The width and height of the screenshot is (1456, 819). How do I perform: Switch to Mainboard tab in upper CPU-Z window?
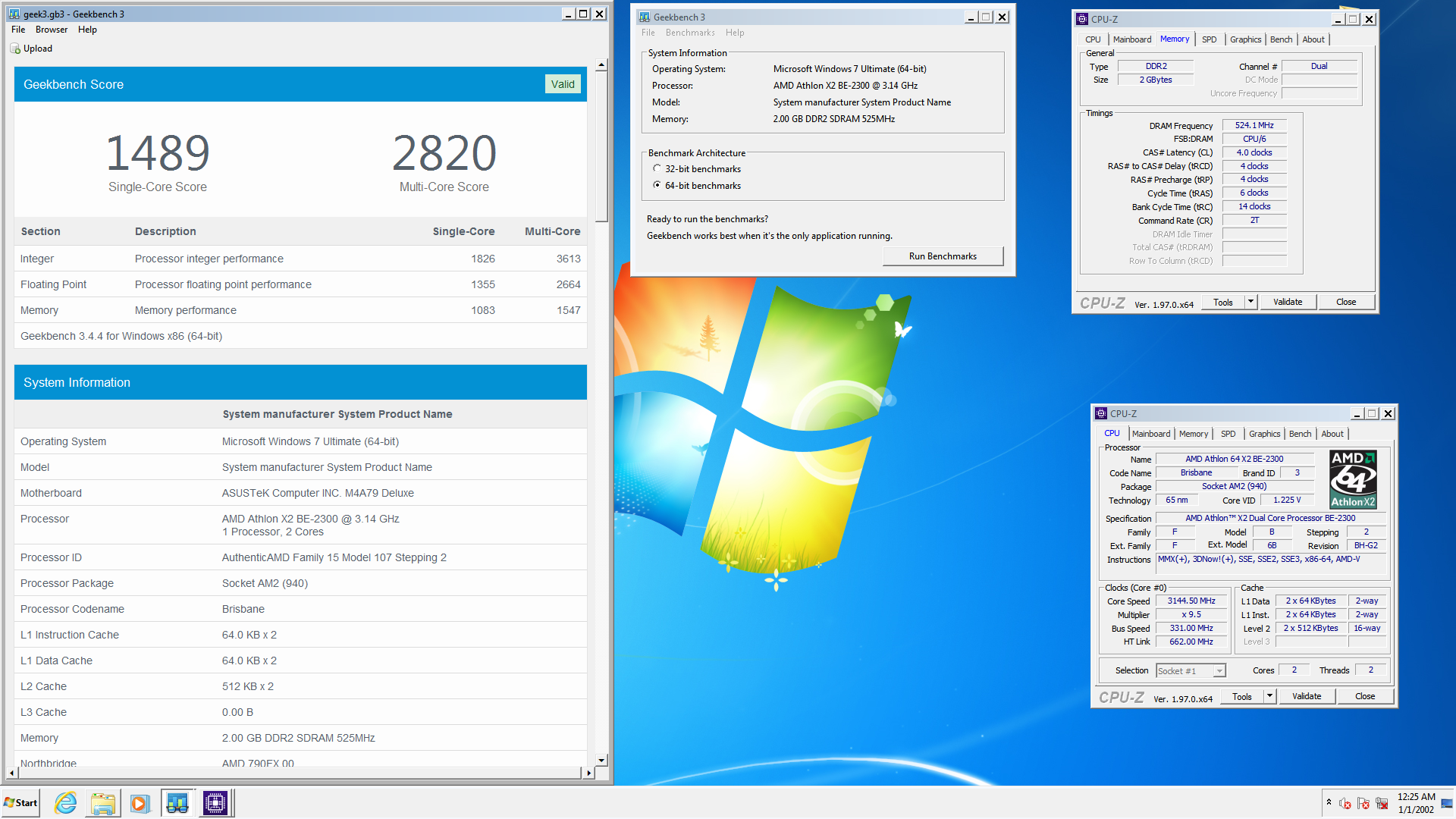1132,39
